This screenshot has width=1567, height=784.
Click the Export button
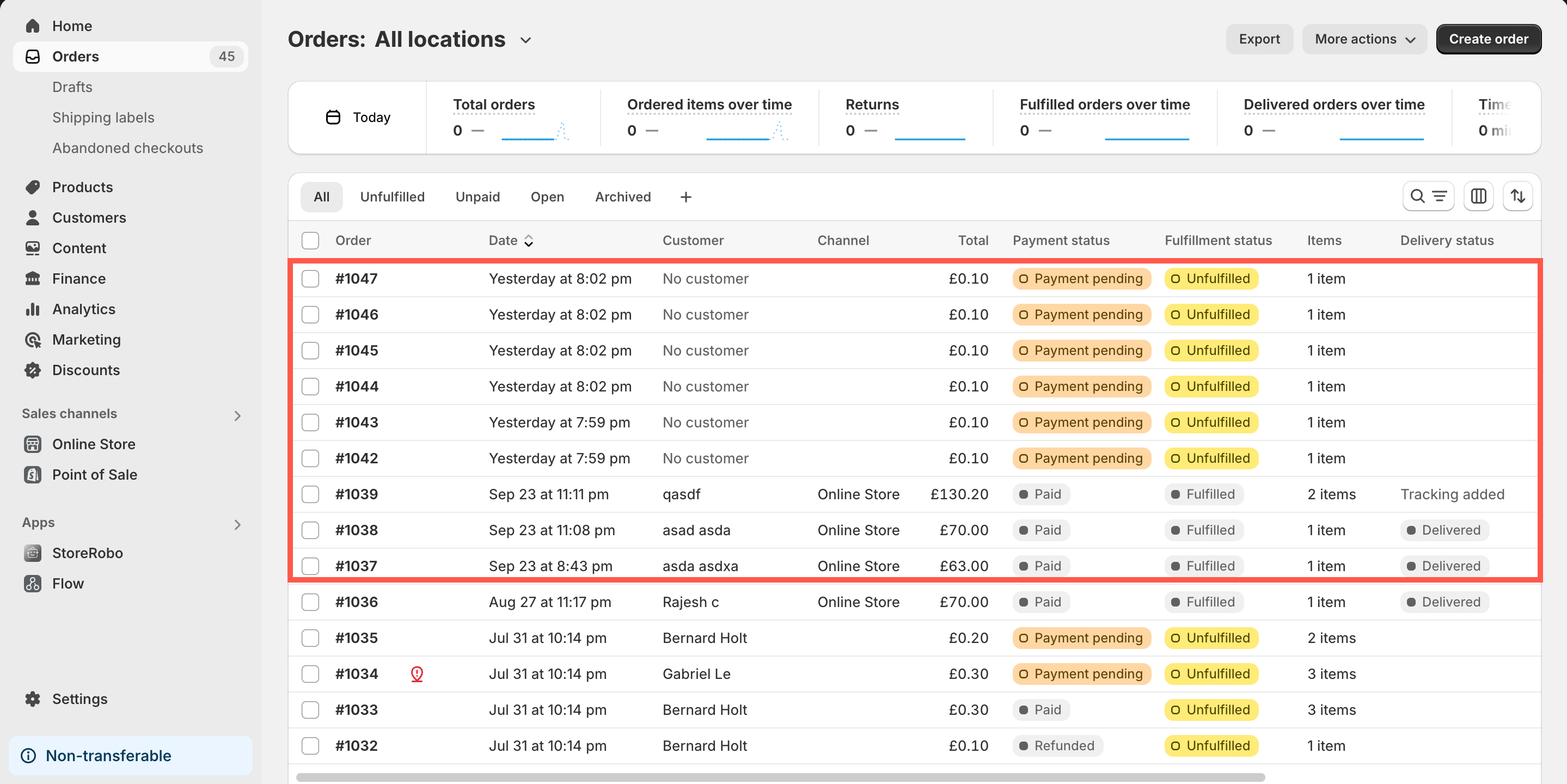tap(1259, 39)
